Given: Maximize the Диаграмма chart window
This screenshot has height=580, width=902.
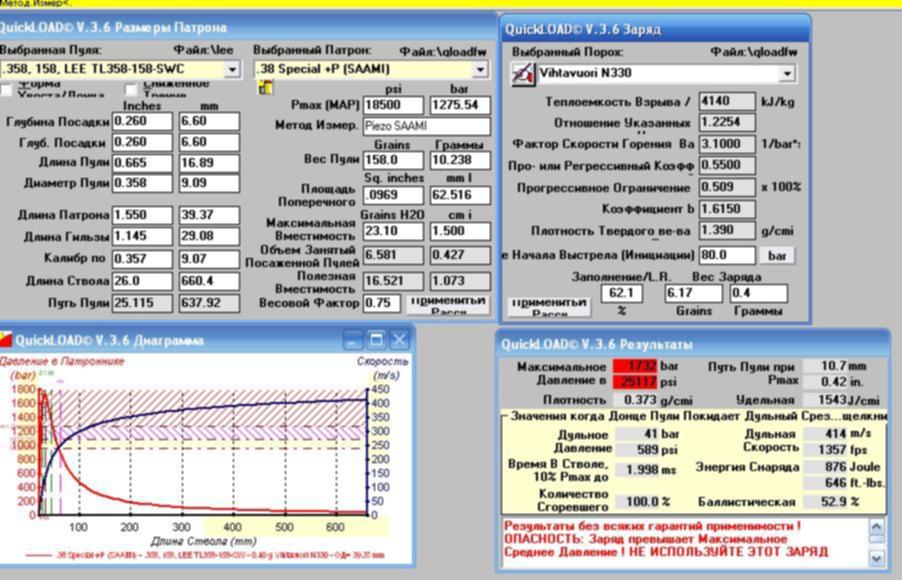Looking at the screenshot, I should coord(376,340).
